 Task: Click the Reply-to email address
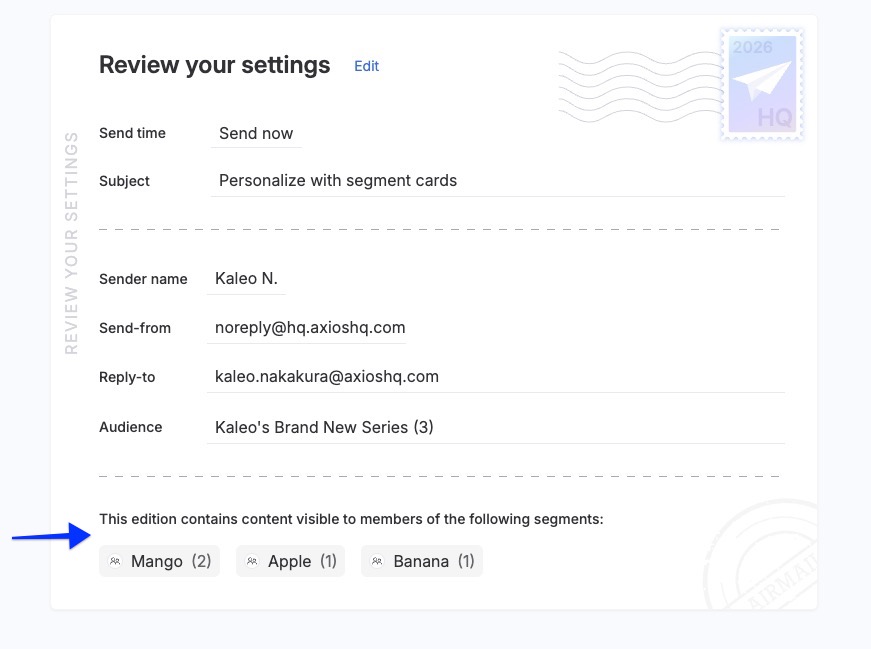click(327, 377)
